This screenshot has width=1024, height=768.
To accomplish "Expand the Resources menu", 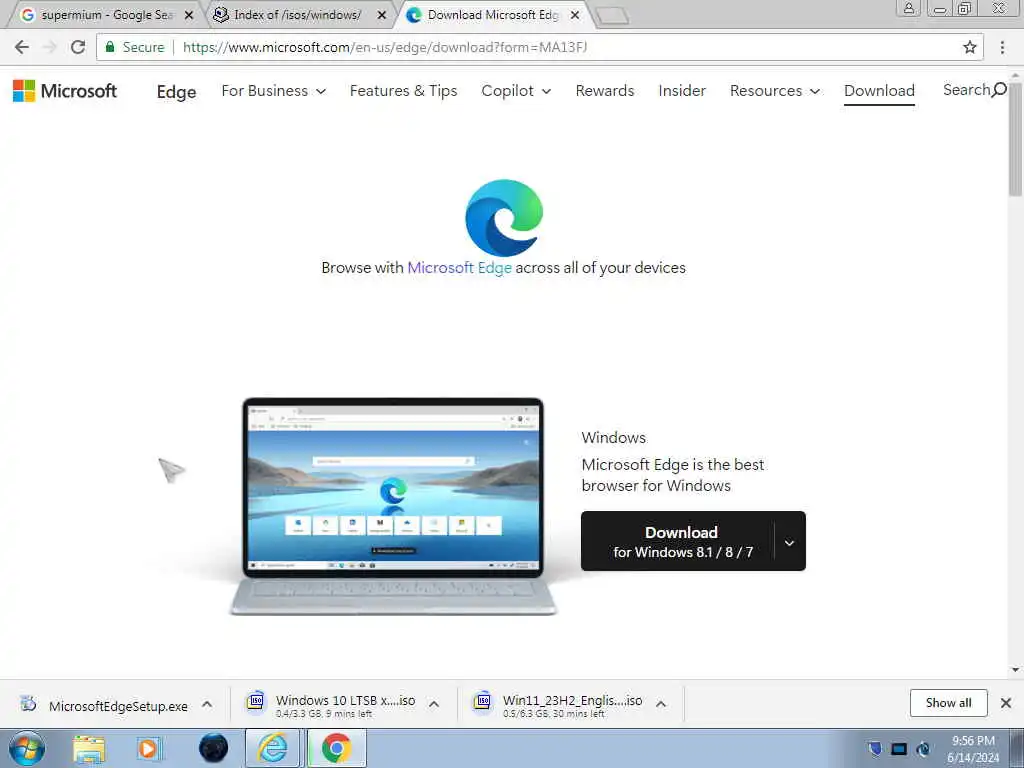I will tap(775, 91).
